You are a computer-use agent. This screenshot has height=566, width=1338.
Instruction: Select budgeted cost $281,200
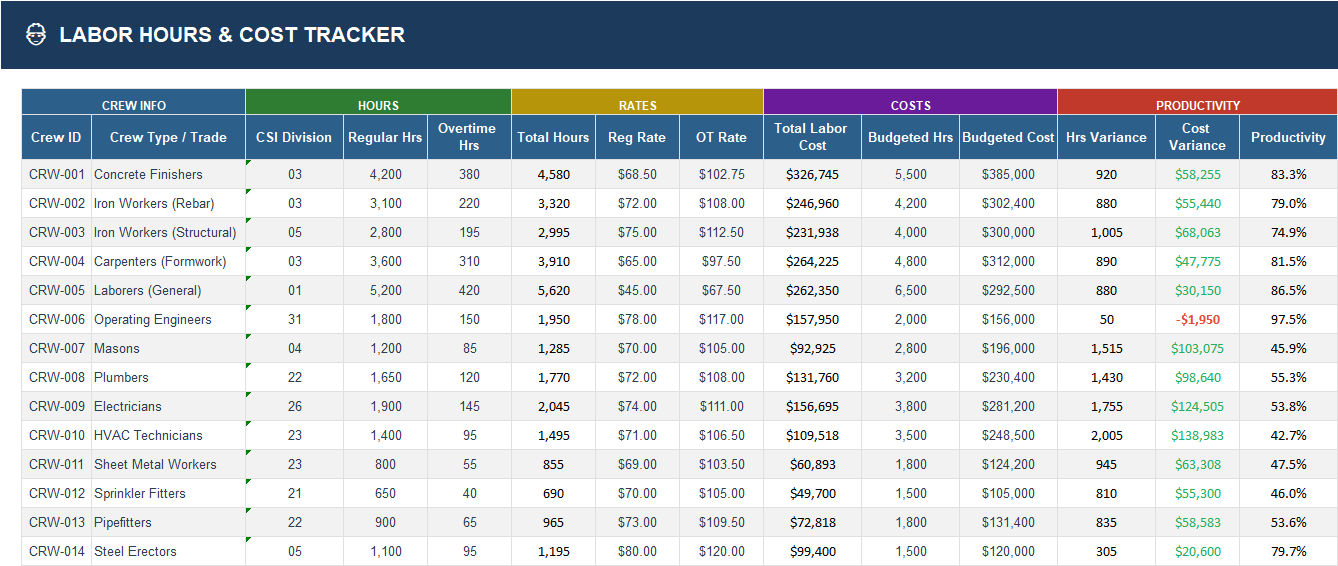(1008, 406)
